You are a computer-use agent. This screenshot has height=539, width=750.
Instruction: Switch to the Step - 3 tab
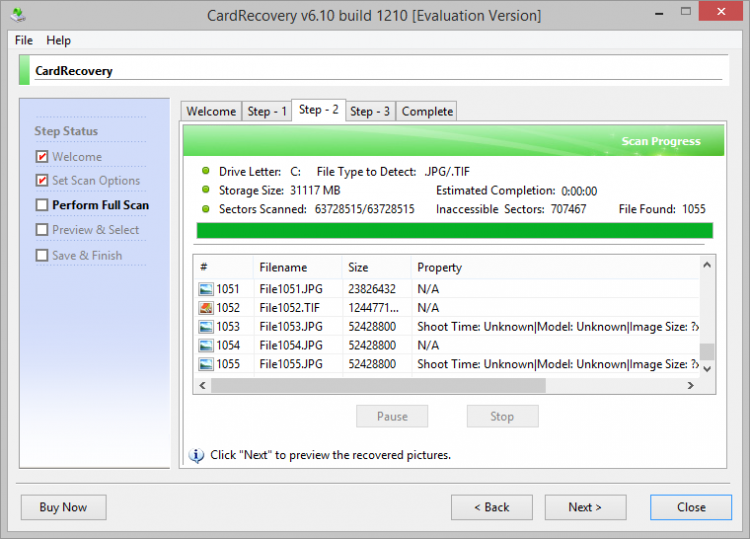(x=370, y=111)
